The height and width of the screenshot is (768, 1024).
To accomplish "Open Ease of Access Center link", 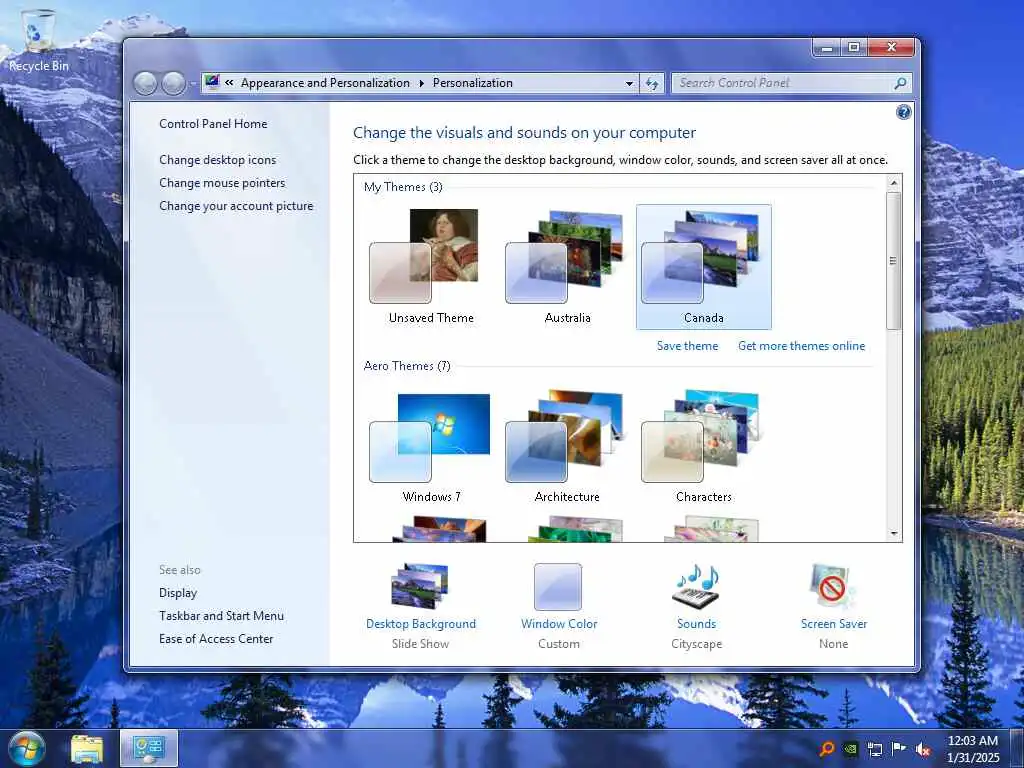I will [216, 639].
